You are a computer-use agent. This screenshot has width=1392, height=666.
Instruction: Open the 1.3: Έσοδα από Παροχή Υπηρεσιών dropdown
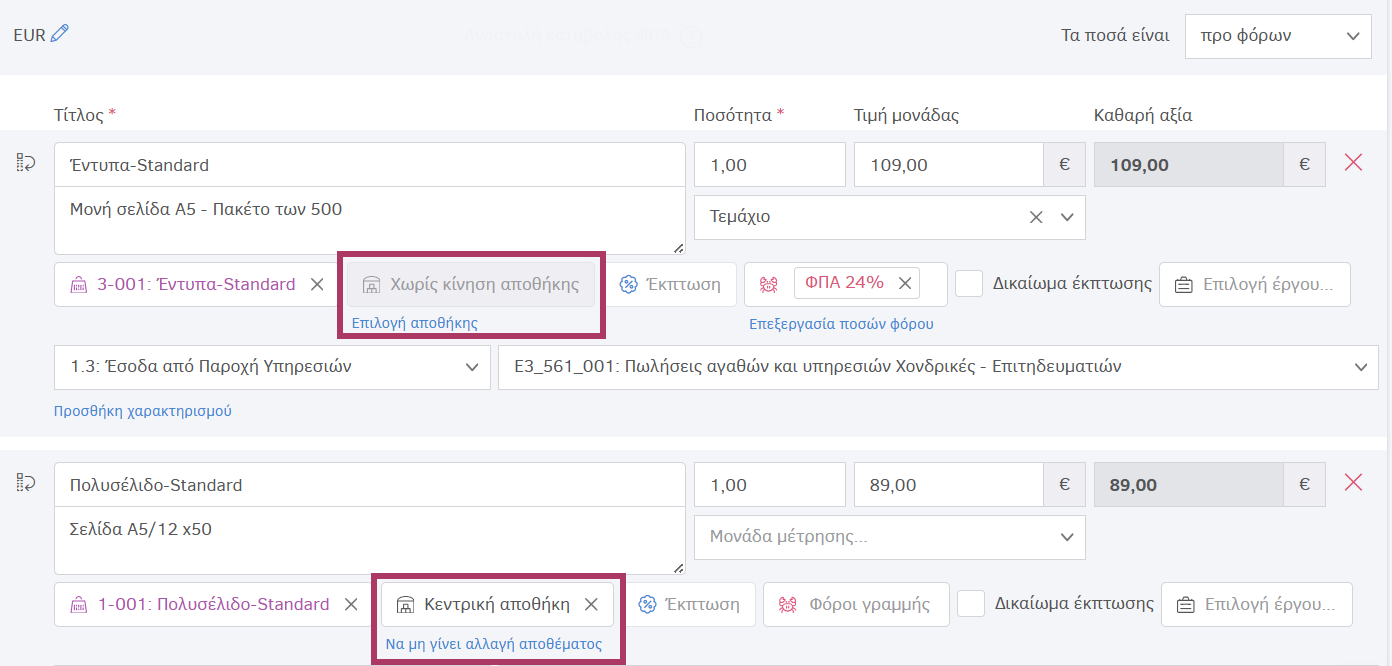point(272,367)
